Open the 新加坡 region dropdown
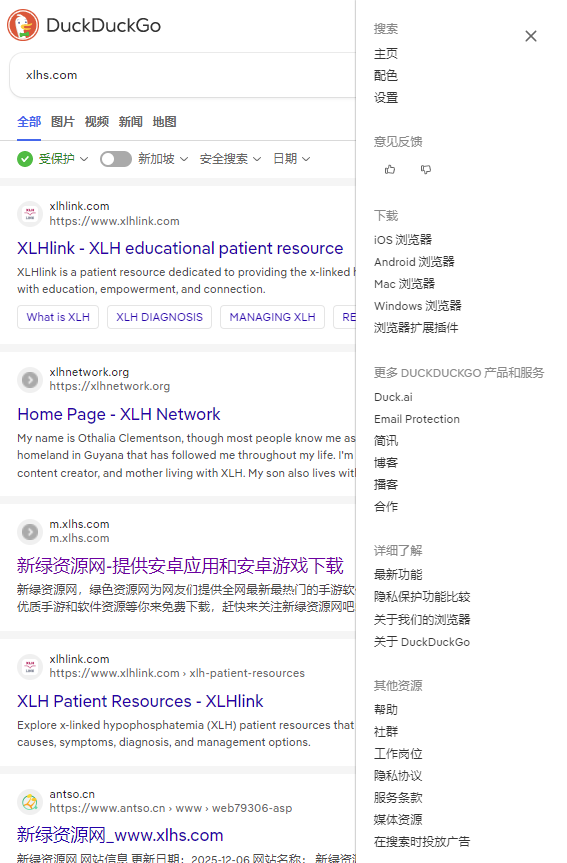The width and height of the screenshot is (567, 863). 163,159
